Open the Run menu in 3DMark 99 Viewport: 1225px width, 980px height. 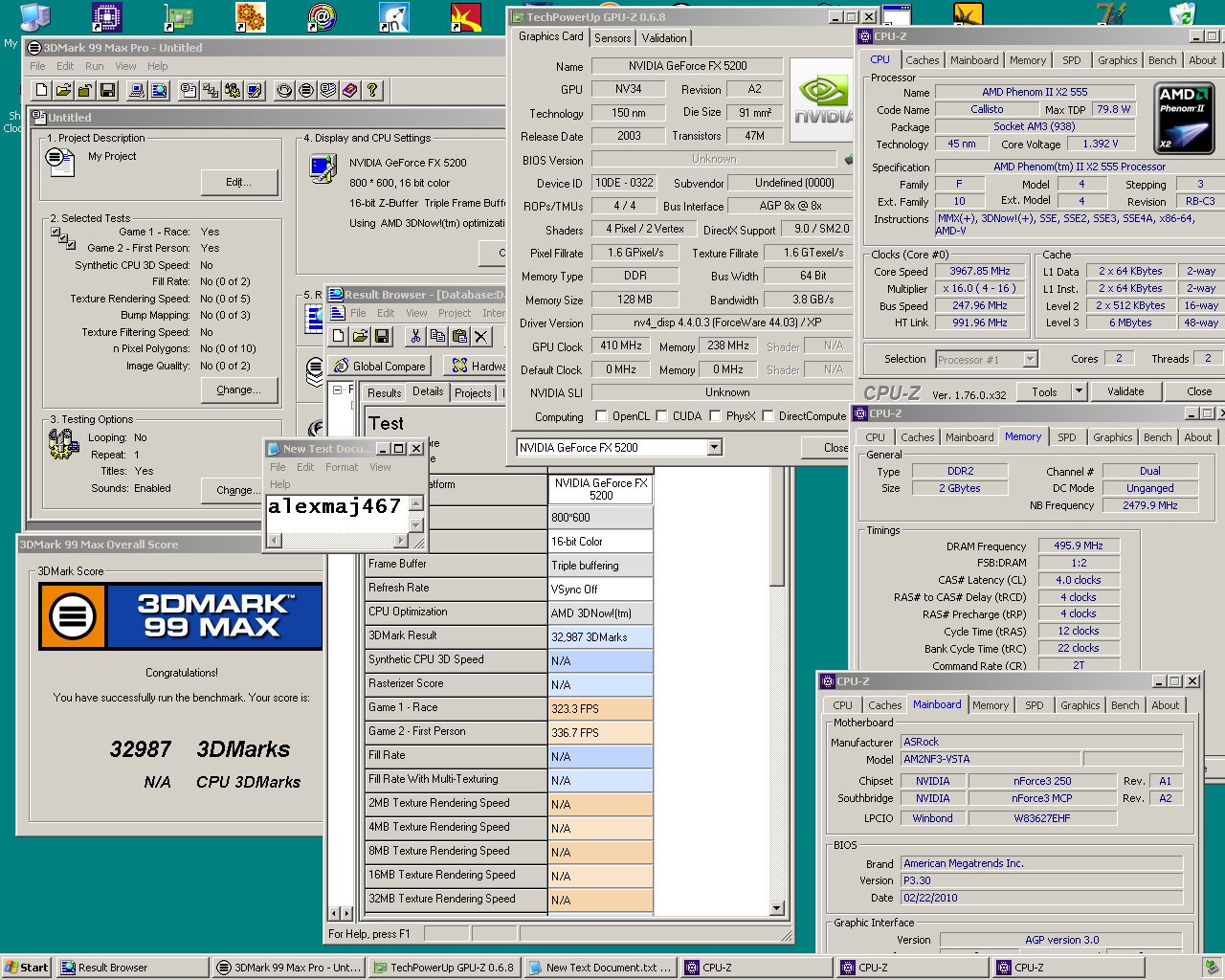pos(94,66)
